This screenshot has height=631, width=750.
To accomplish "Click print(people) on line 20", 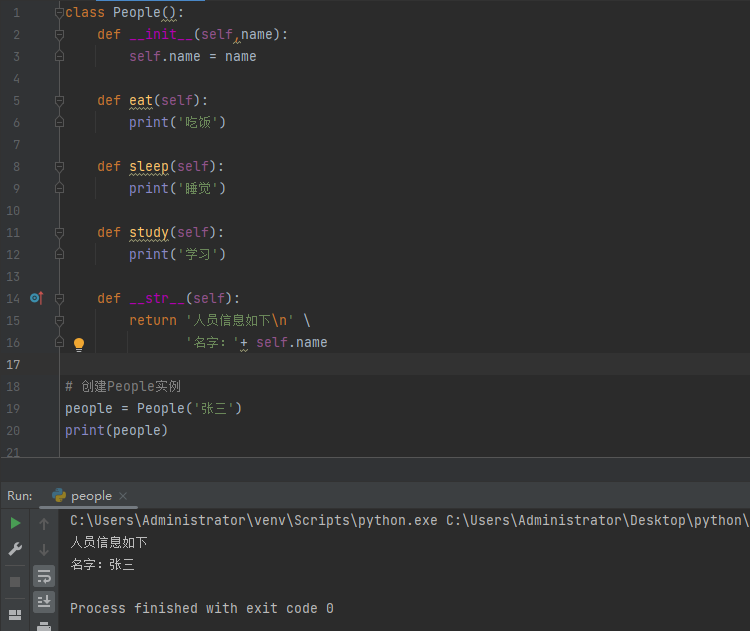I will [117, 431].
